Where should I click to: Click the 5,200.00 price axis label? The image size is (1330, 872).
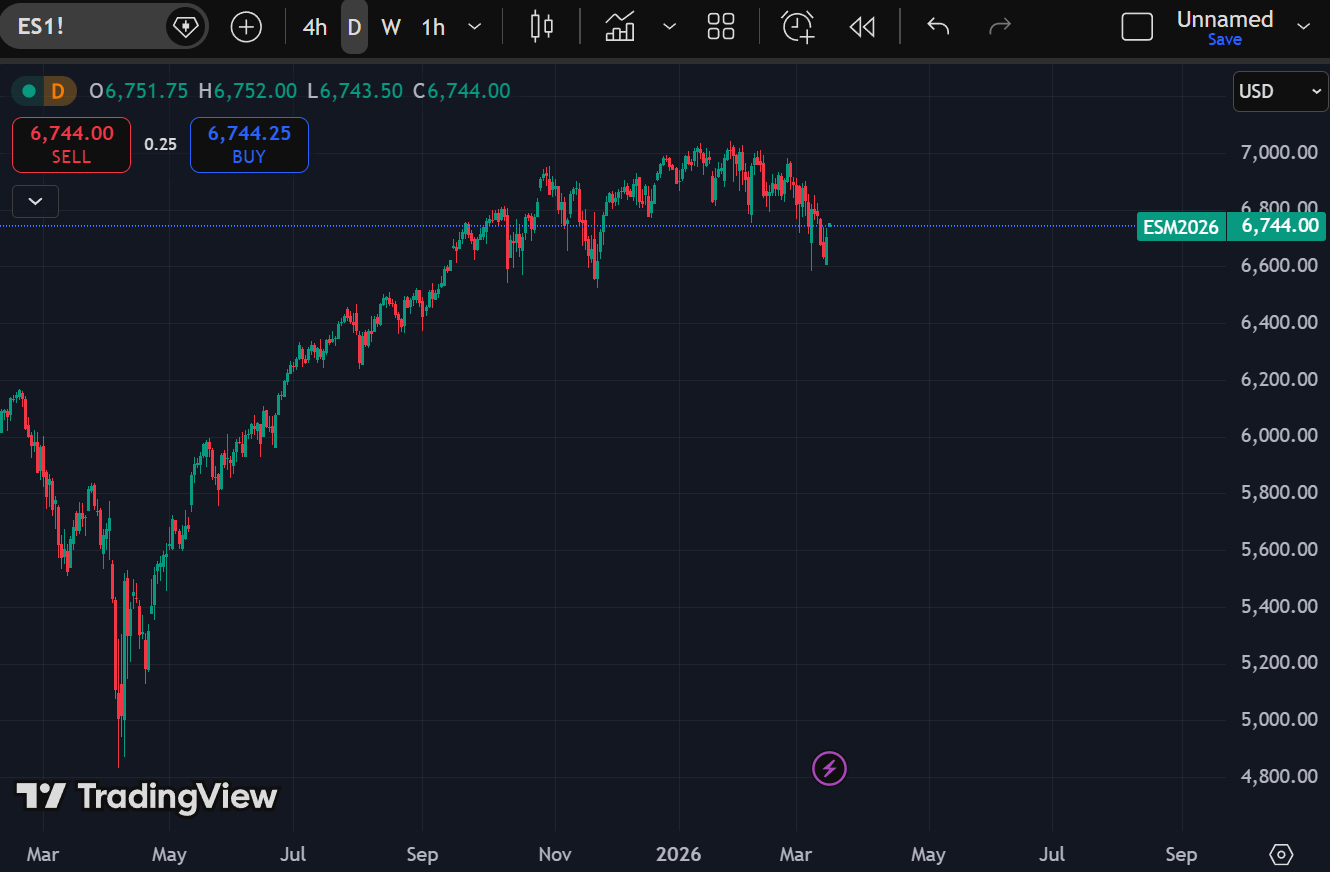point(1280,662)
